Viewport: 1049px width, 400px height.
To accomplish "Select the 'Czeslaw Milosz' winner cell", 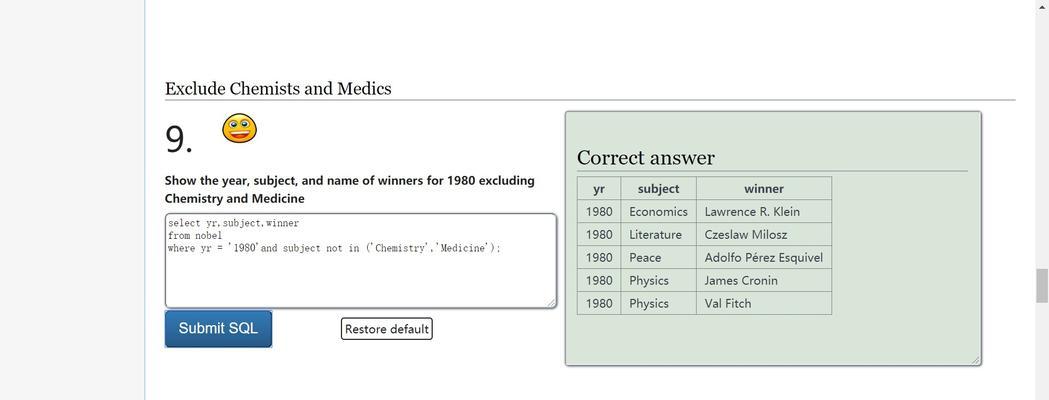I will pyautogui.click(x=764, y=235).
